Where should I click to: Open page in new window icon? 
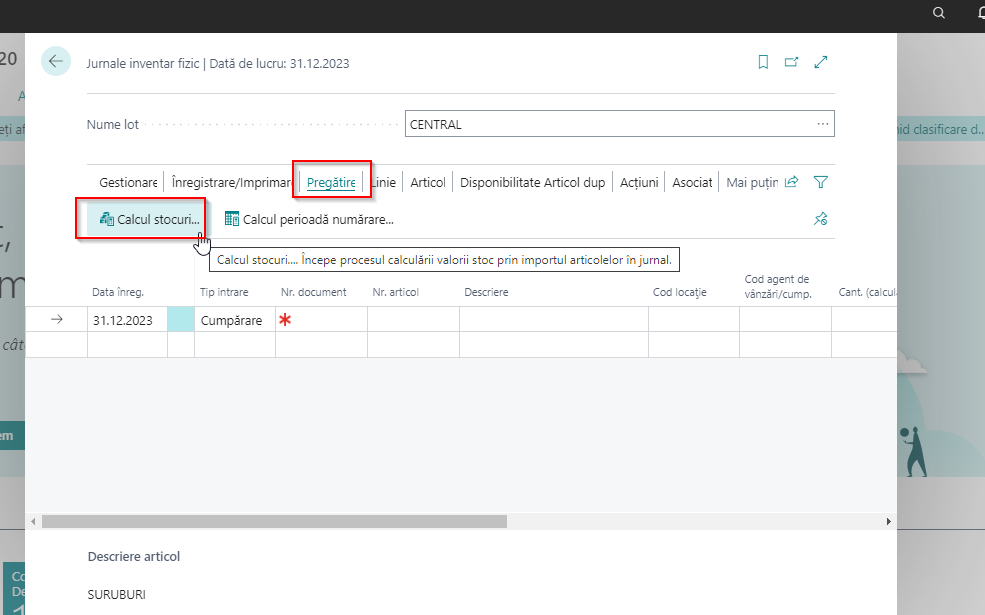(792, 62)
